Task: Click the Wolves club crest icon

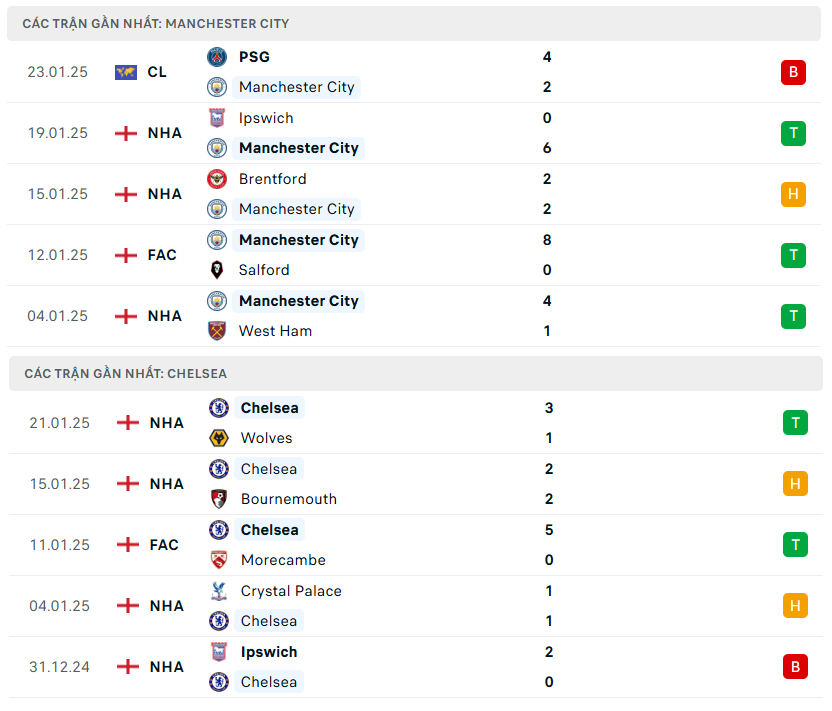Action: 219,438
